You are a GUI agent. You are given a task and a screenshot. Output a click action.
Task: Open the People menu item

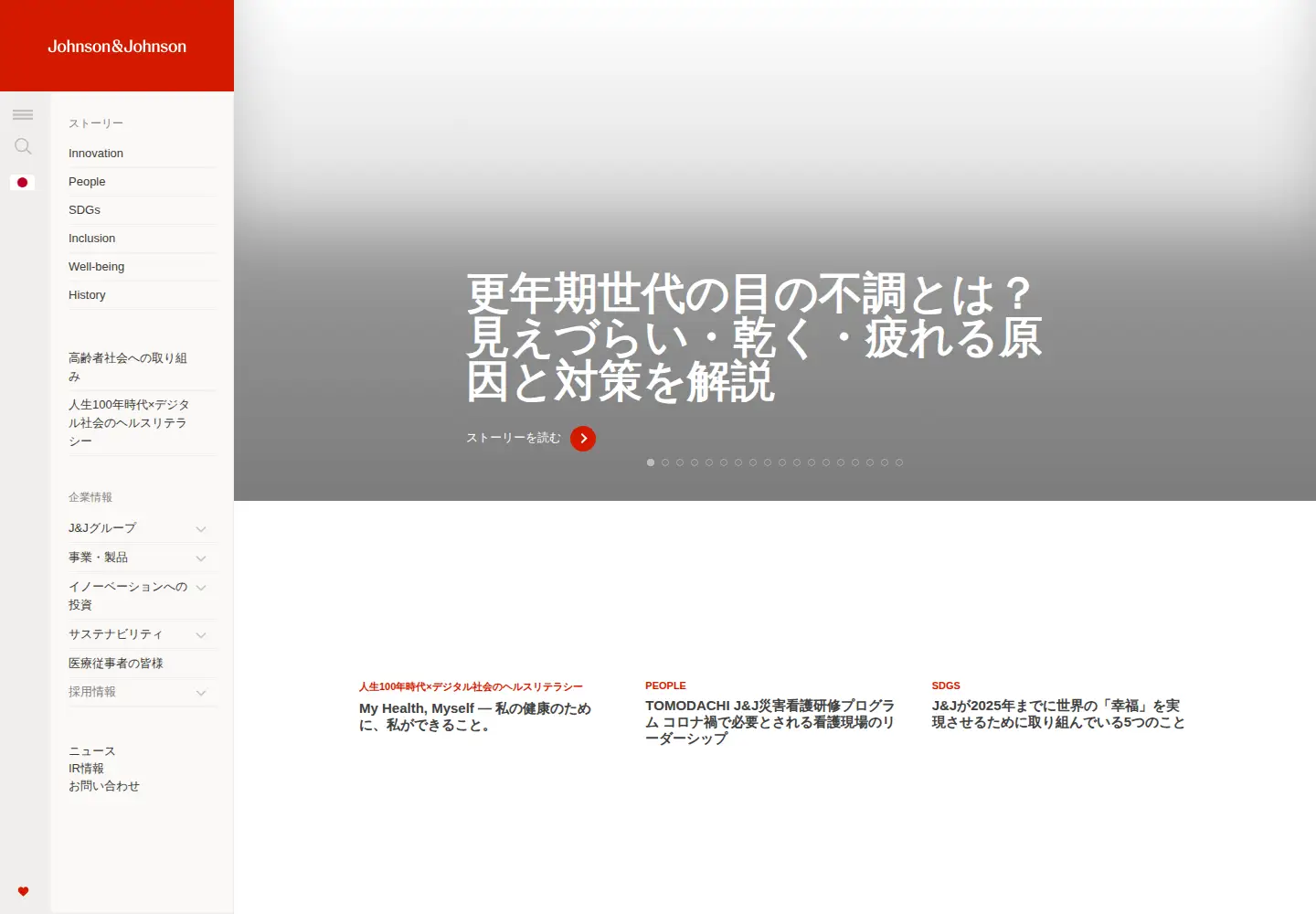click(87, 182)
